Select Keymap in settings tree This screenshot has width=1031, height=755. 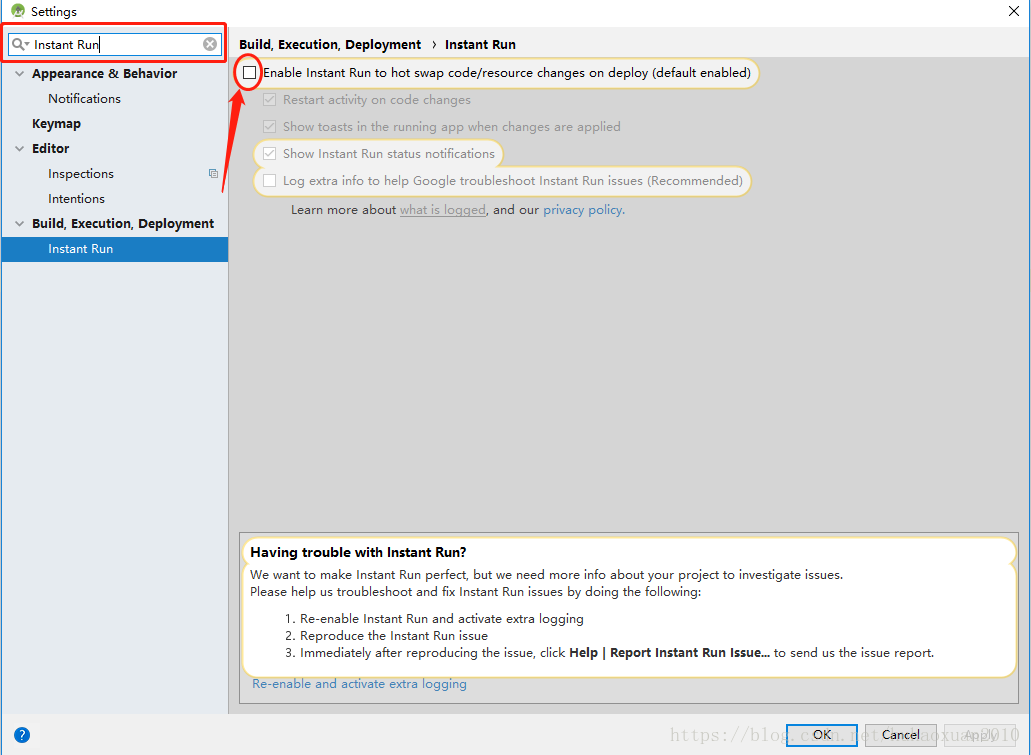pos(57,124)
